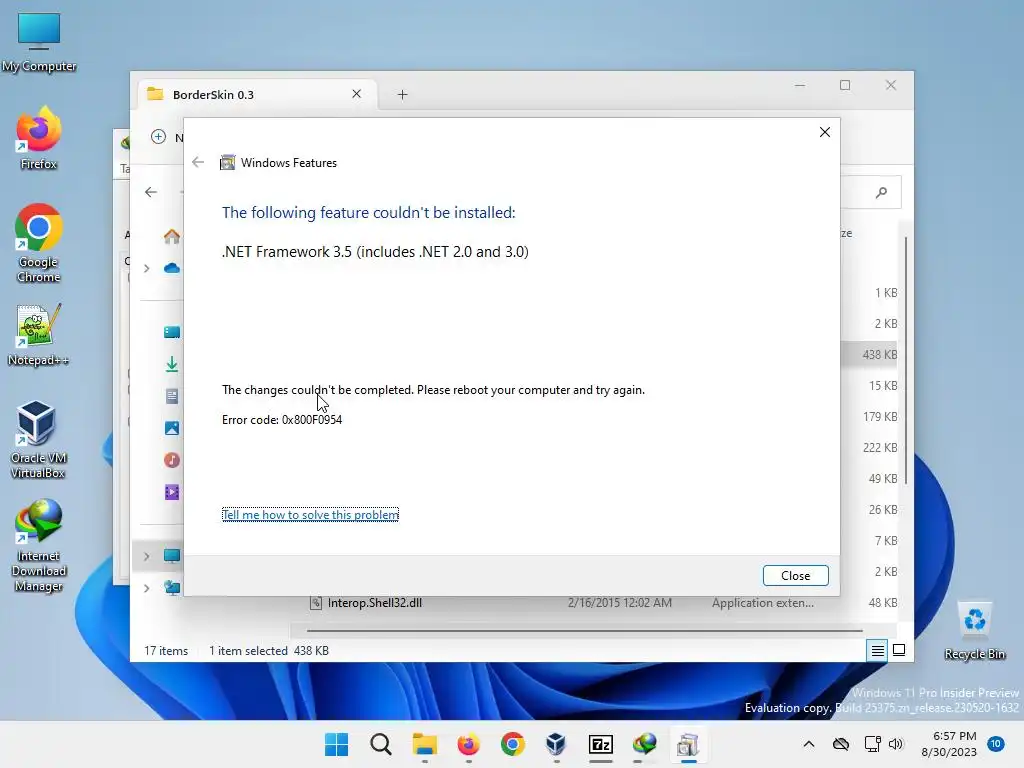Open Home in Explorer navigation pane
This screenshot has height=768, width=1024.
tap(172, 236)
